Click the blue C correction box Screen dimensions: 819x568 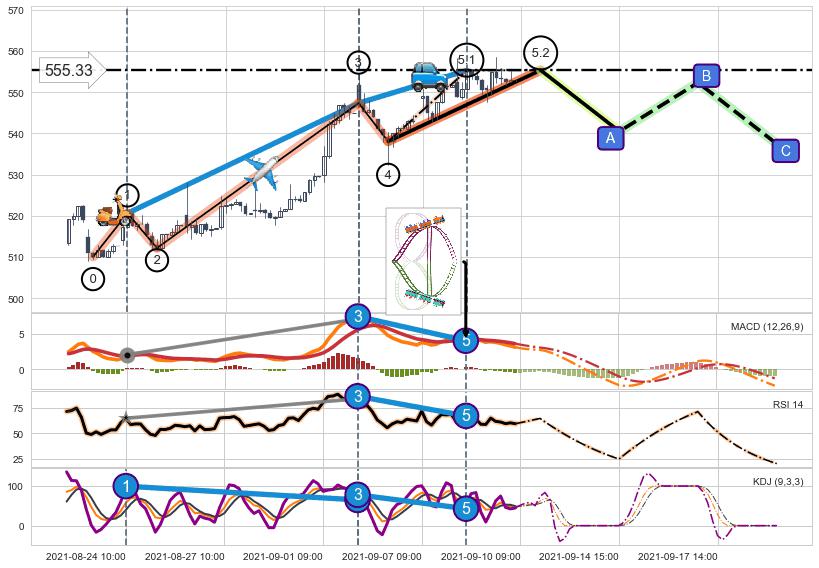click(x=785, y=151)
